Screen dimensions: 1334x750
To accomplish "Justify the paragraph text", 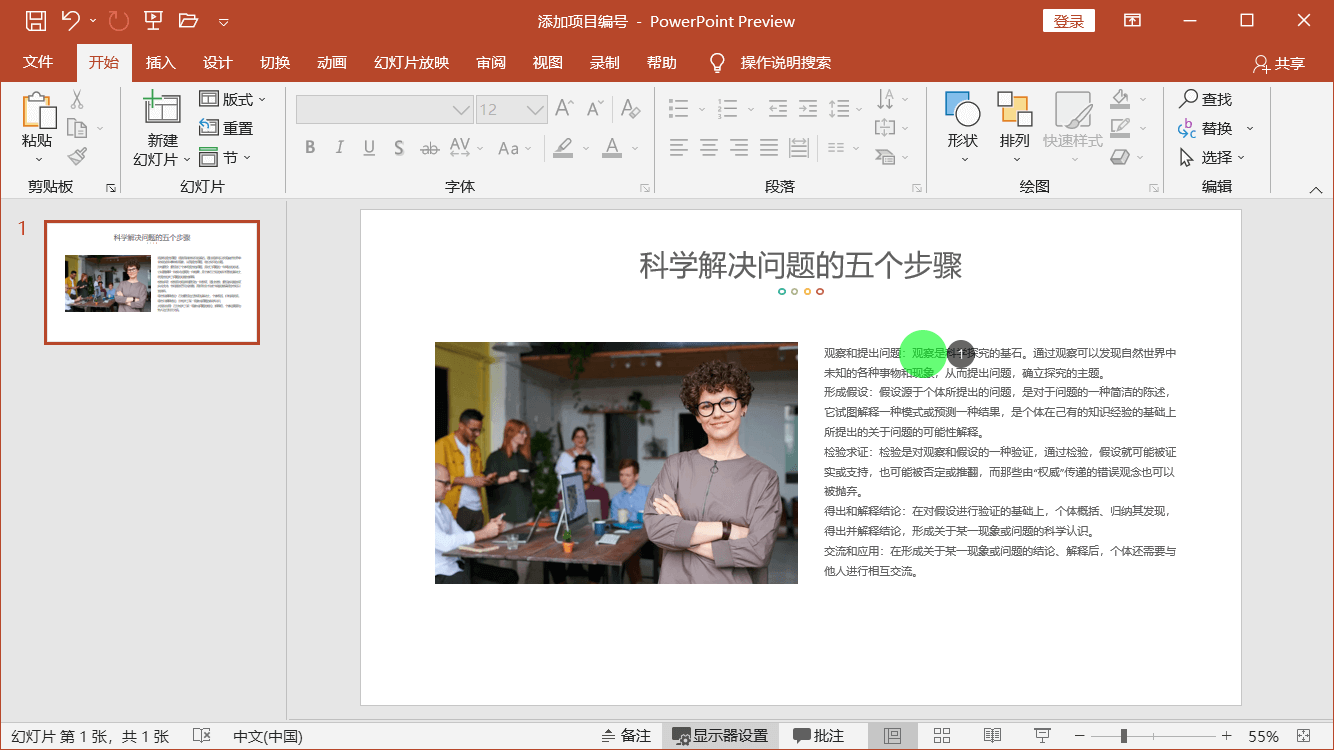I will pos(769,148).
